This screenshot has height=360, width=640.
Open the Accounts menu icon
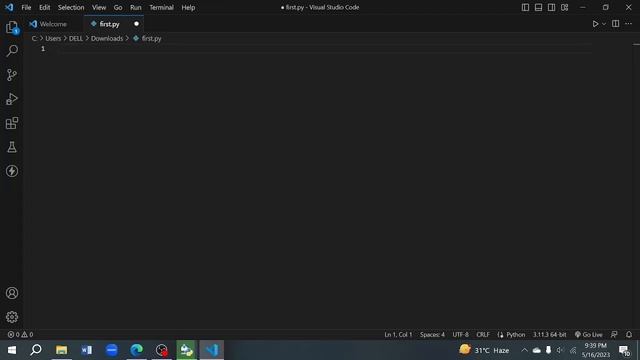click(x=12, y=293)
